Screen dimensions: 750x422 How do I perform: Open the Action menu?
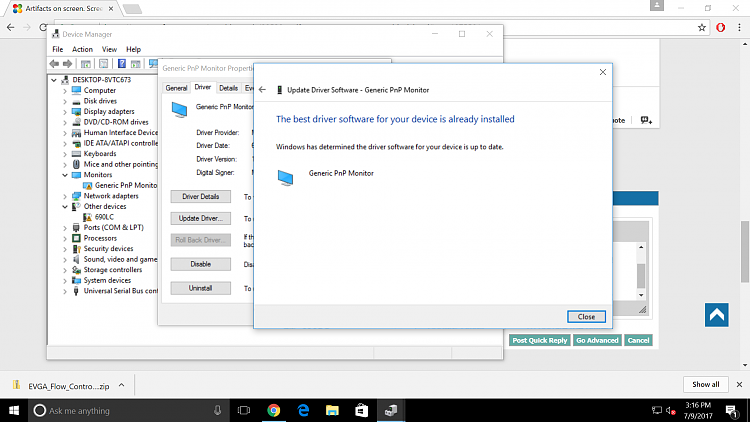pyautogui.click(x=82, y=49)
